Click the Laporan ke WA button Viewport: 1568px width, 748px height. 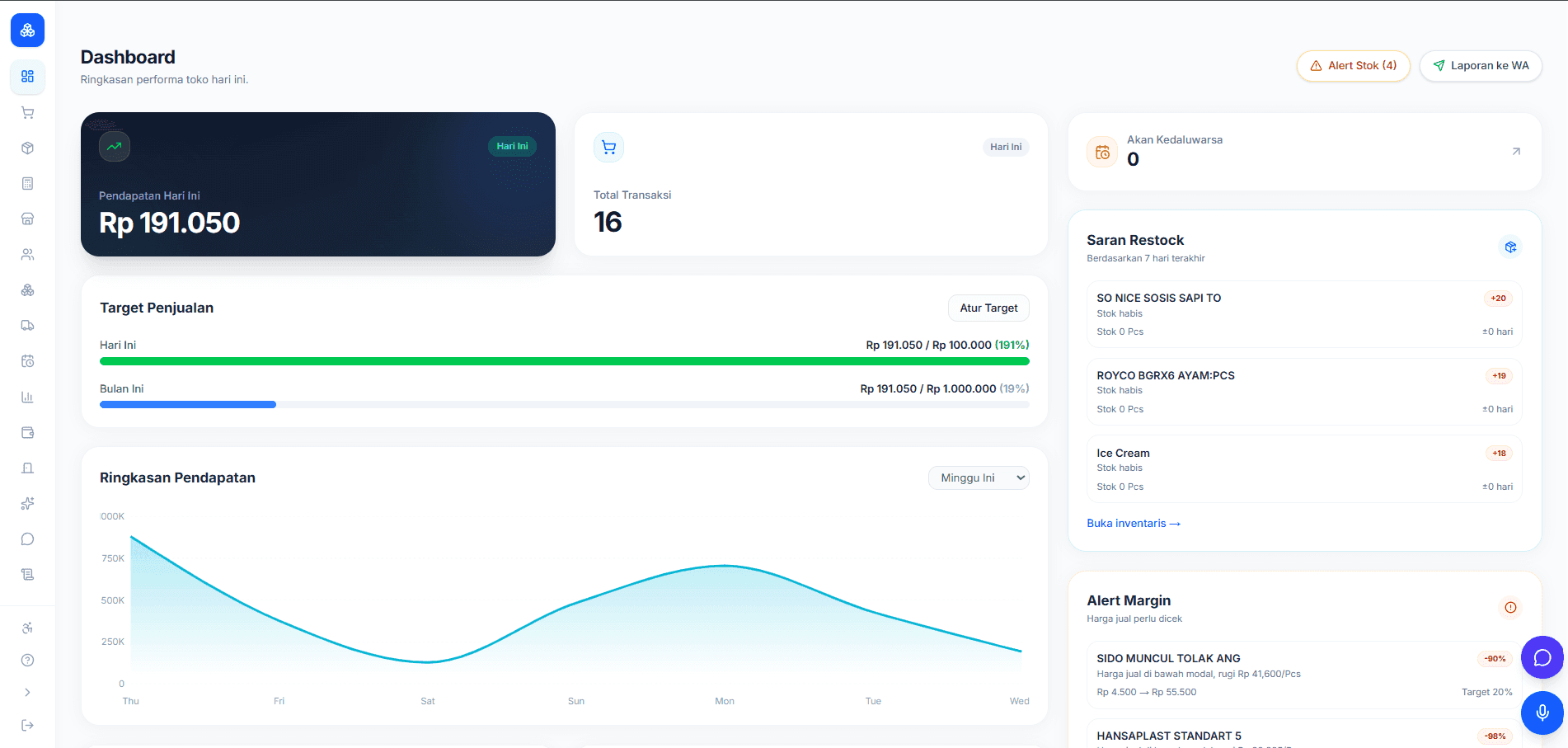coord(1481,66)
